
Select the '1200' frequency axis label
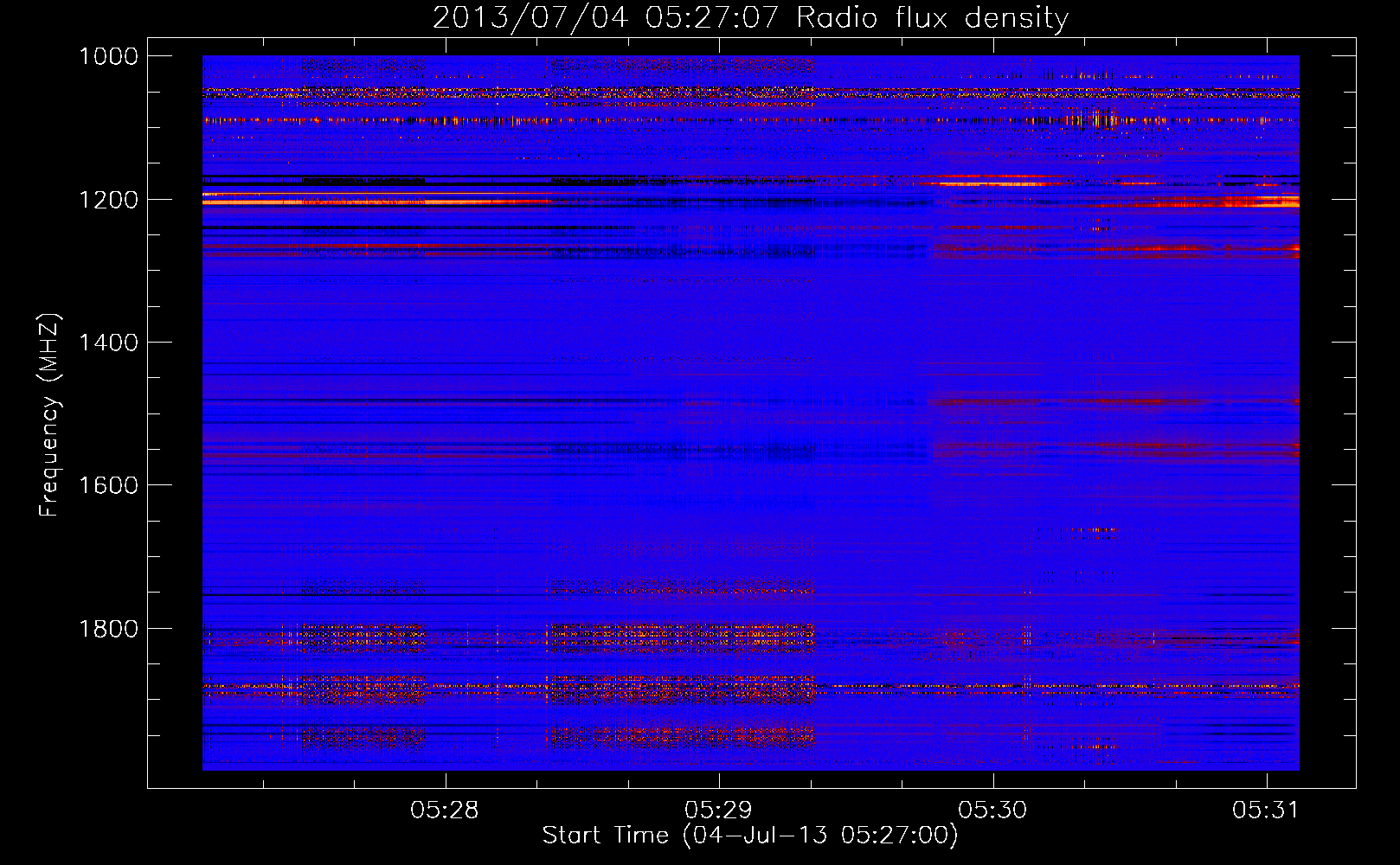pos(108,200)
